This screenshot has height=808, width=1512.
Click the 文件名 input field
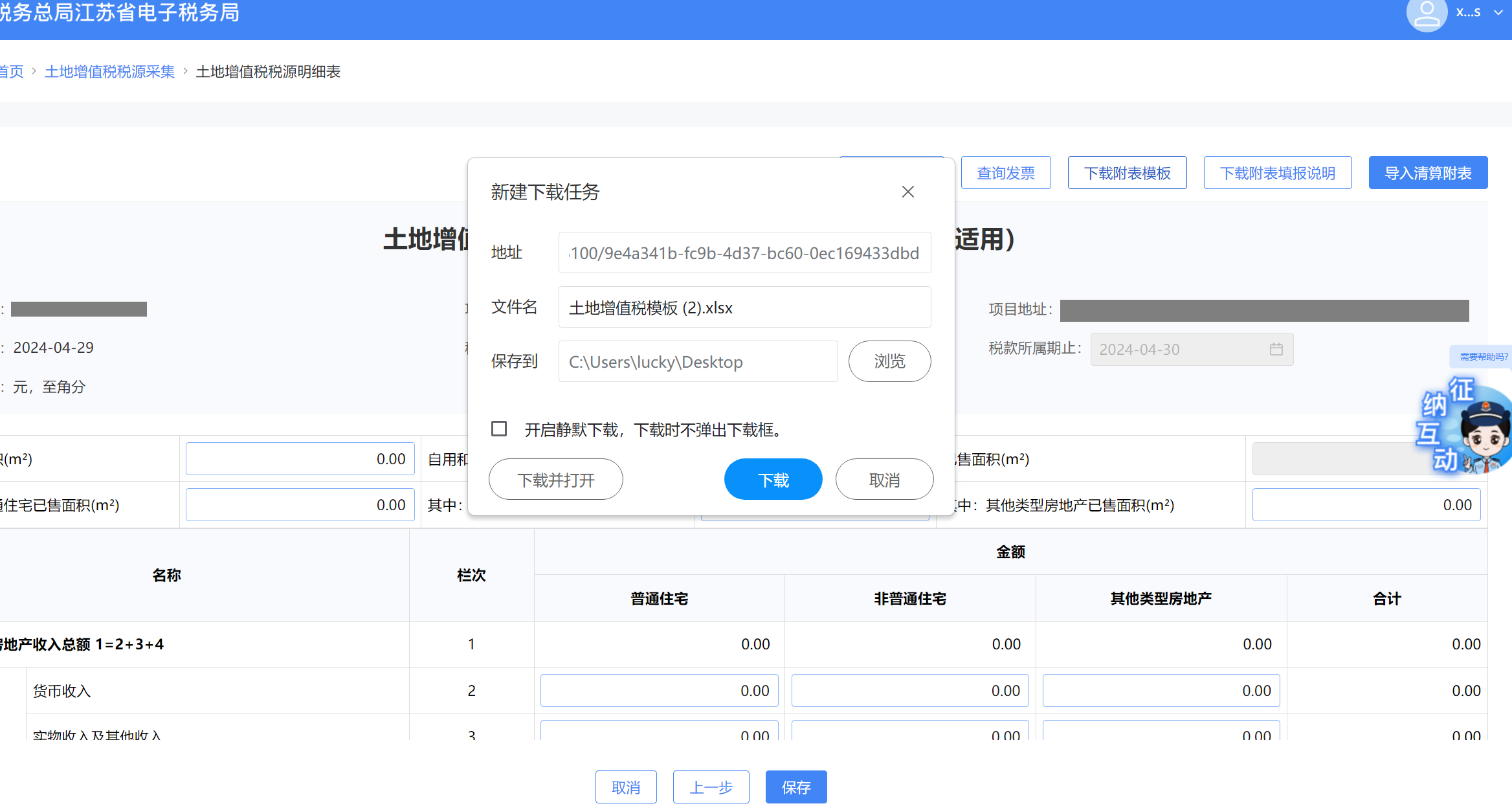click(x=744, y=308)
